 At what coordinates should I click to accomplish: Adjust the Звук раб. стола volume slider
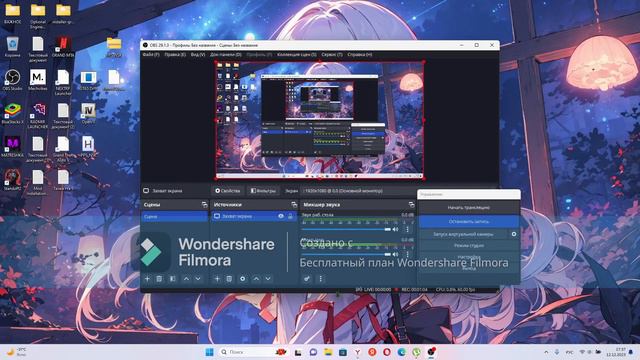coord(346,229)
